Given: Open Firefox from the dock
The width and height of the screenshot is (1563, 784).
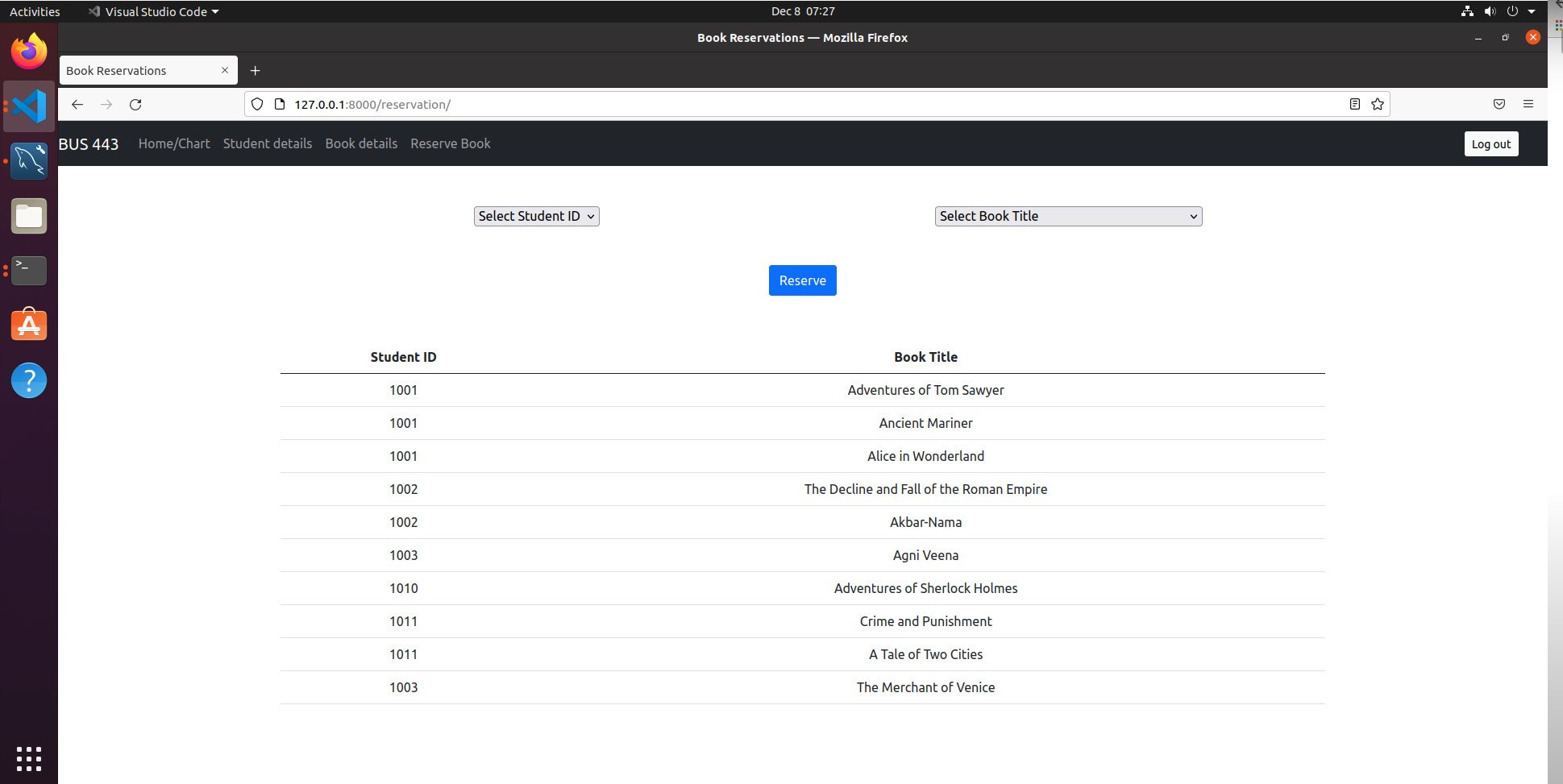Looking at the screenshot, I should click(29, 51).
